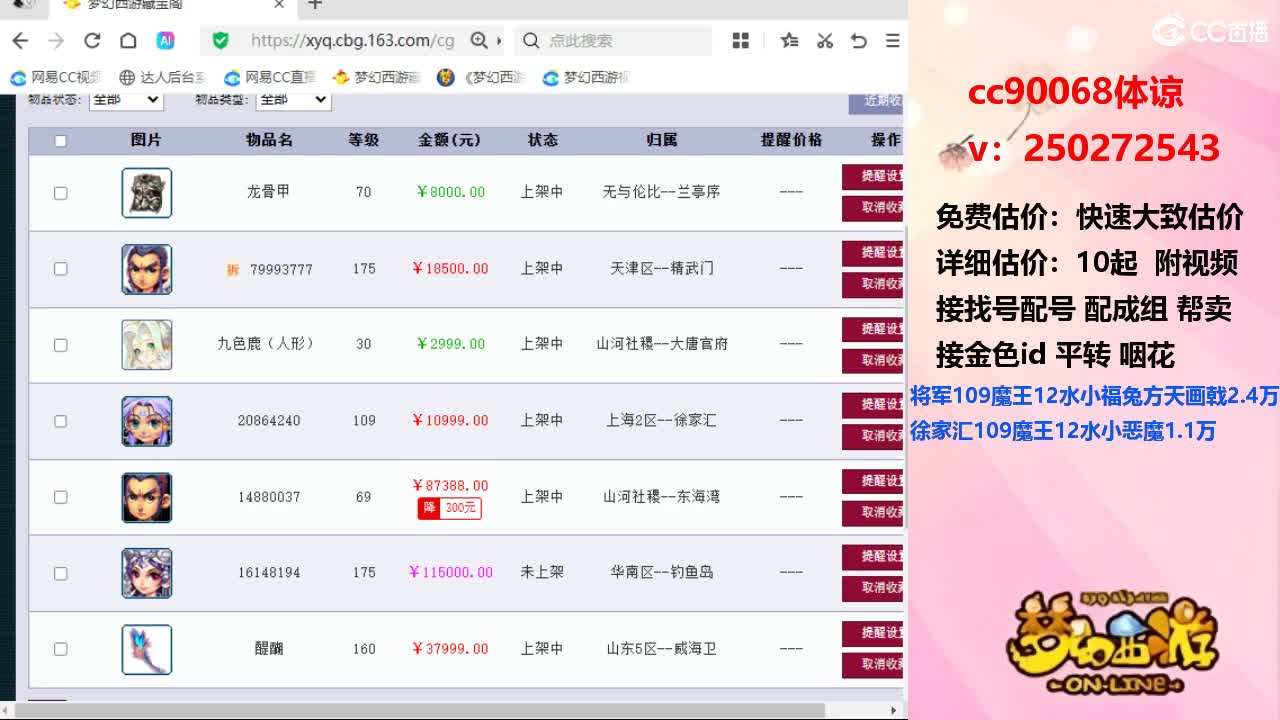The width and height of the screenshot is (1280, 720).
Task: Switch to the 梦幻西游藏宝阁 tab
Action: pyautogui.click(x=170, y=5)
